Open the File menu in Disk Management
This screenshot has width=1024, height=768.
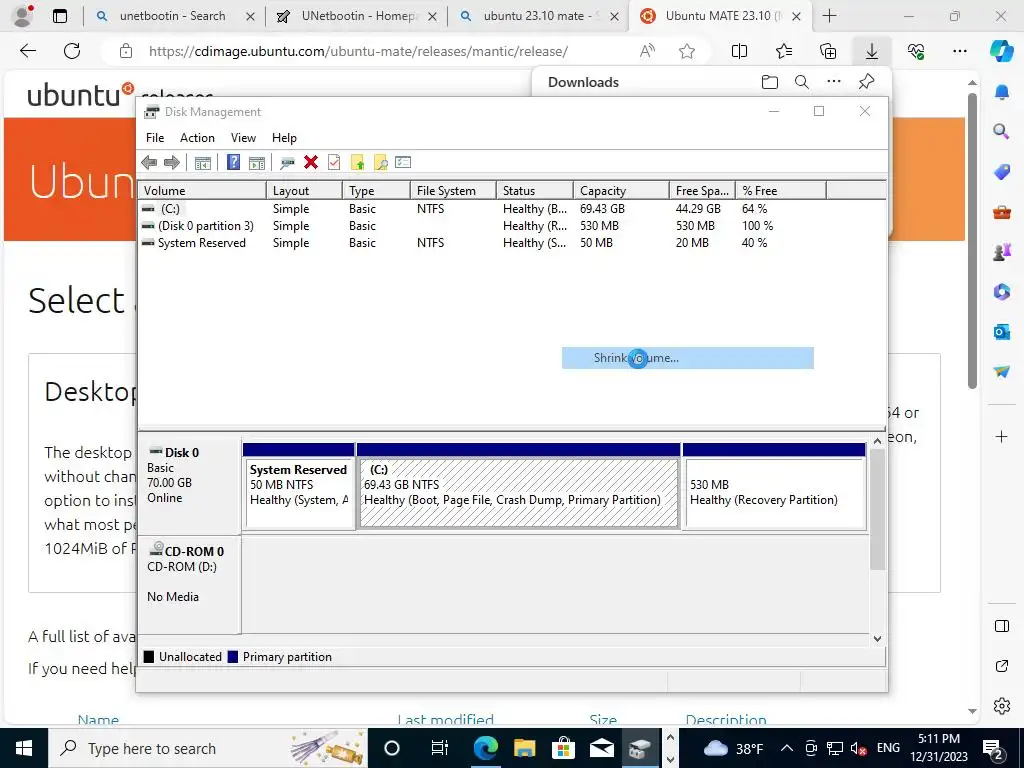tap(155, 138)
